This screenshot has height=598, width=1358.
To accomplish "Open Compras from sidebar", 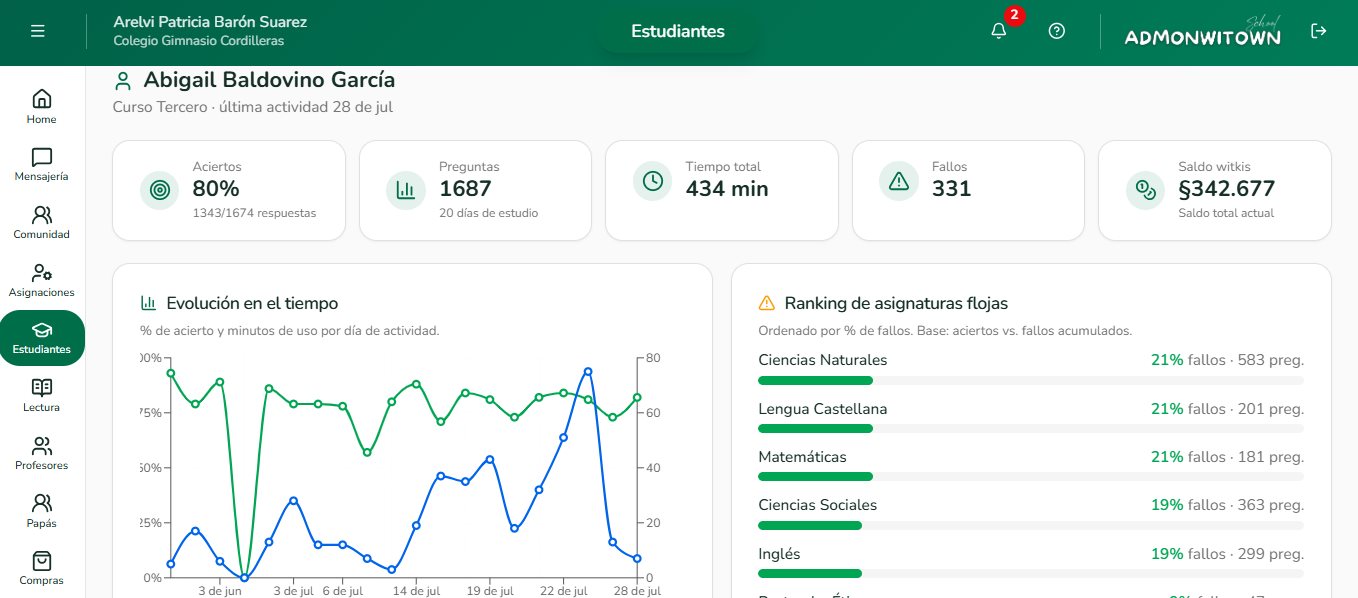I will [x=42, y=569].
